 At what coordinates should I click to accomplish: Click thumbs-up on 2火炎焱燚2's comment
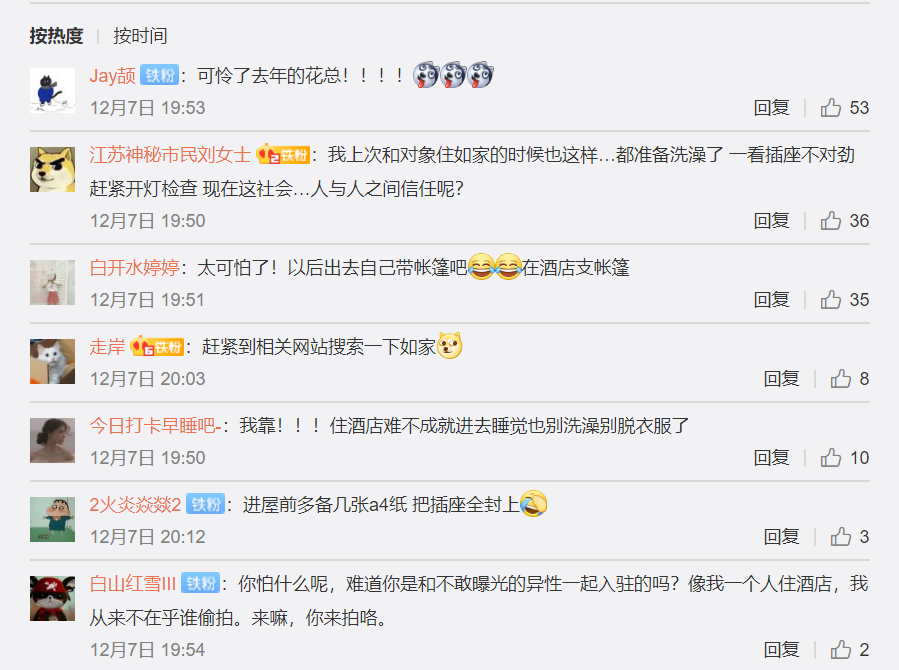click(841, 536)
